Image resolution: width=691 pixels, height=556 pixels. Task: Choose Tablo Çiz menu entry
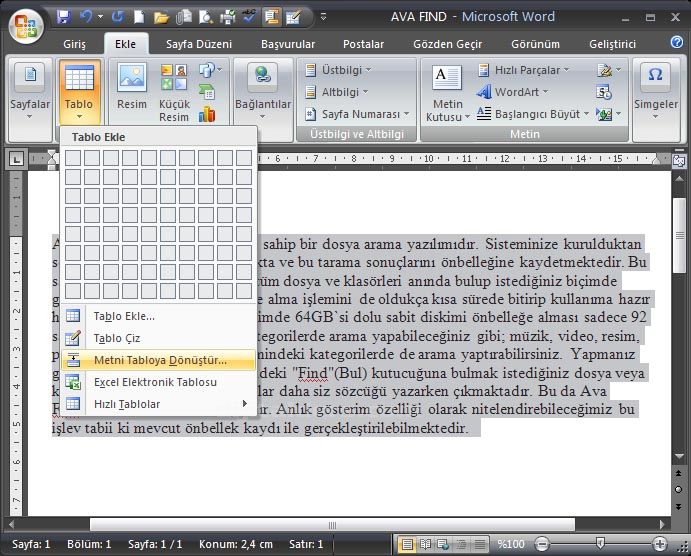pyautogui.click(x=158, y=338)
